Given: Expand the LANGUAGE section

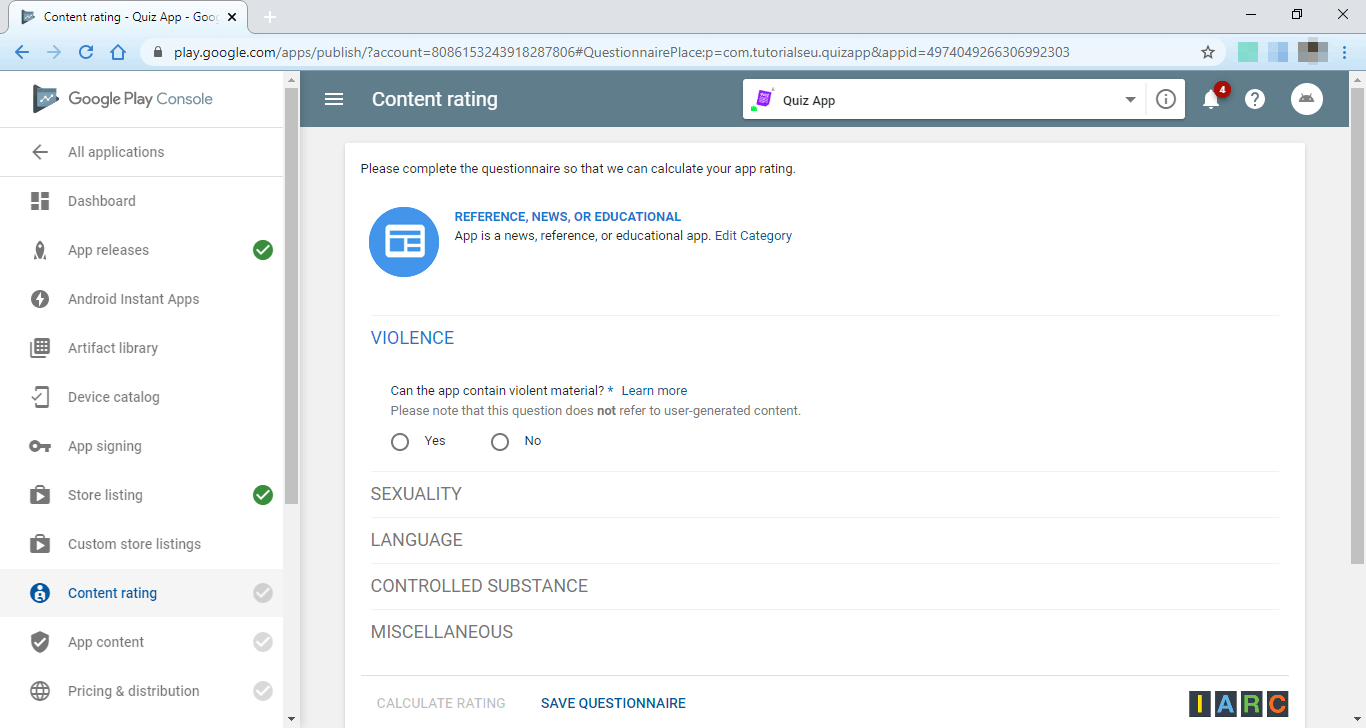Looking at the screenshot, I should pos(416,540).
